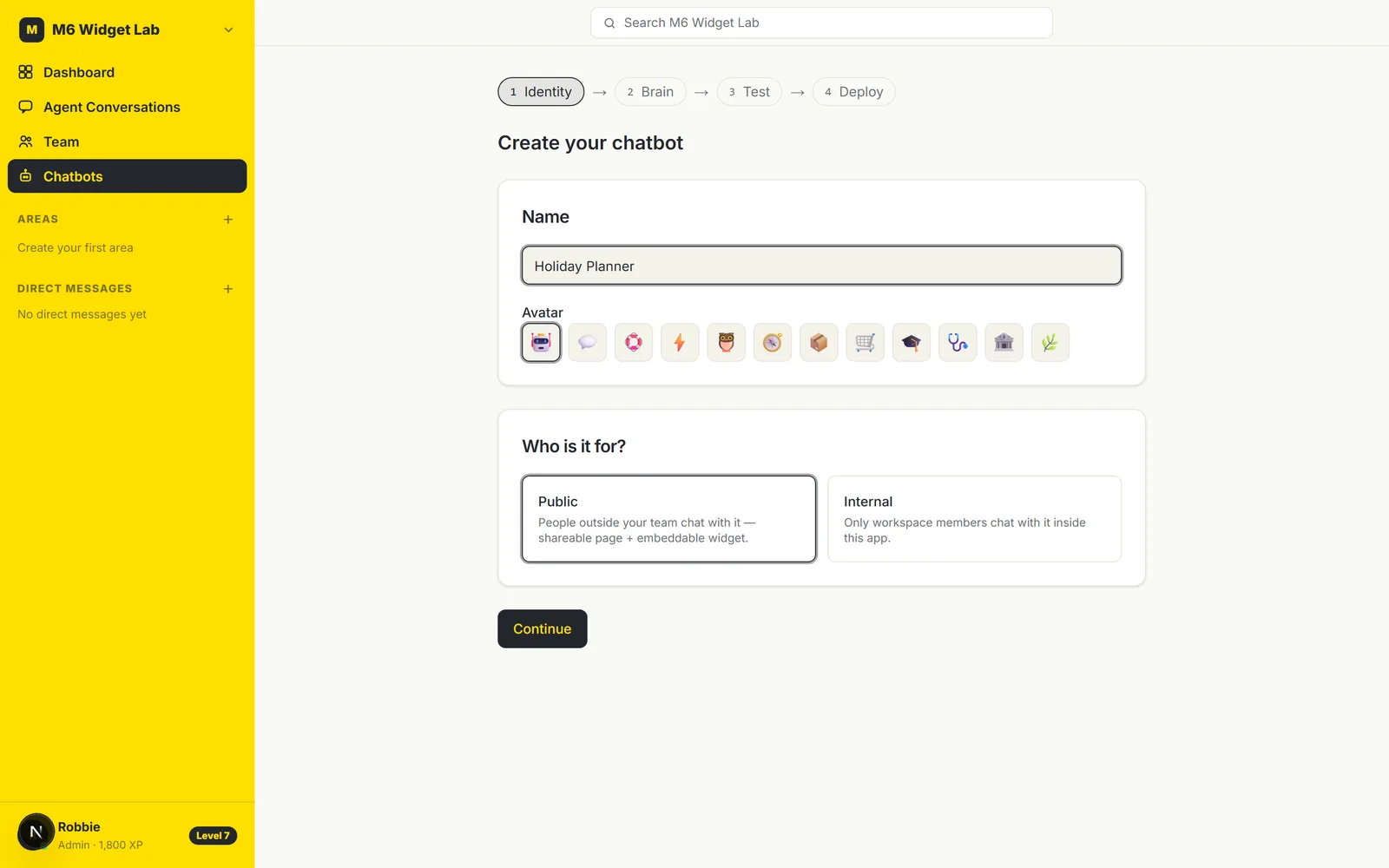Focus the Search M6 Widget Lab box
The image size is (1389, 868).
[821, 23]
